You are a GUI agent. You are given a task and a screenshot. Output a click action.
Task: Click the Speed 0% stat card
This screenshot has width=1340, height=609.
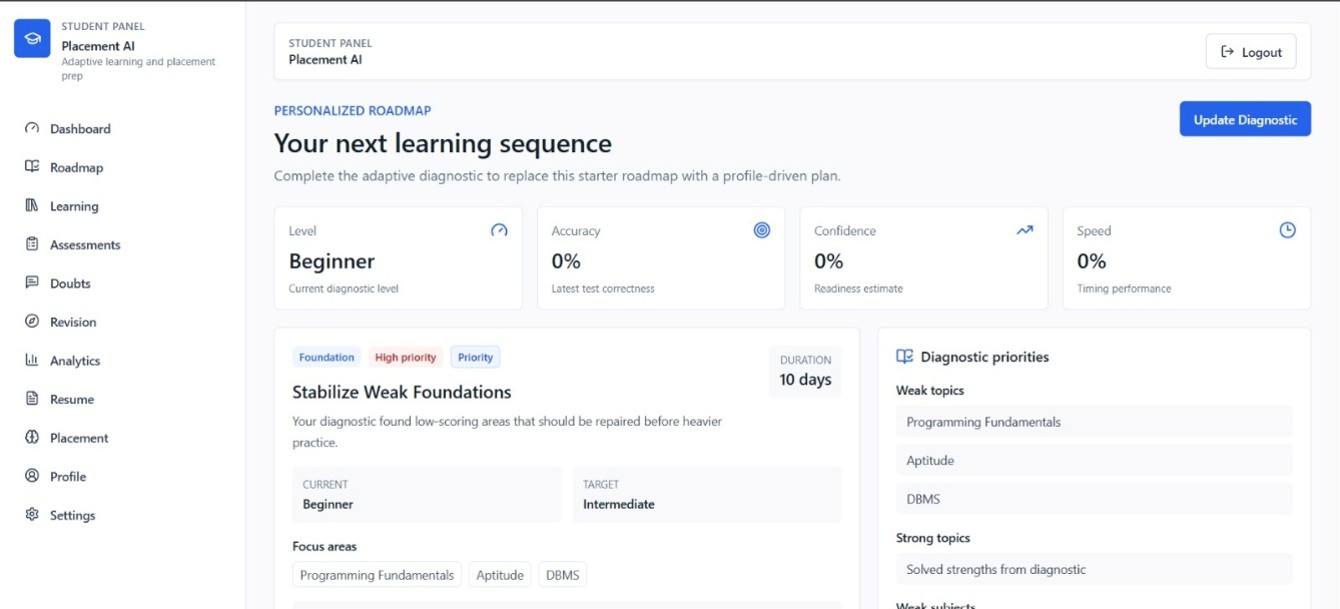1187,258
